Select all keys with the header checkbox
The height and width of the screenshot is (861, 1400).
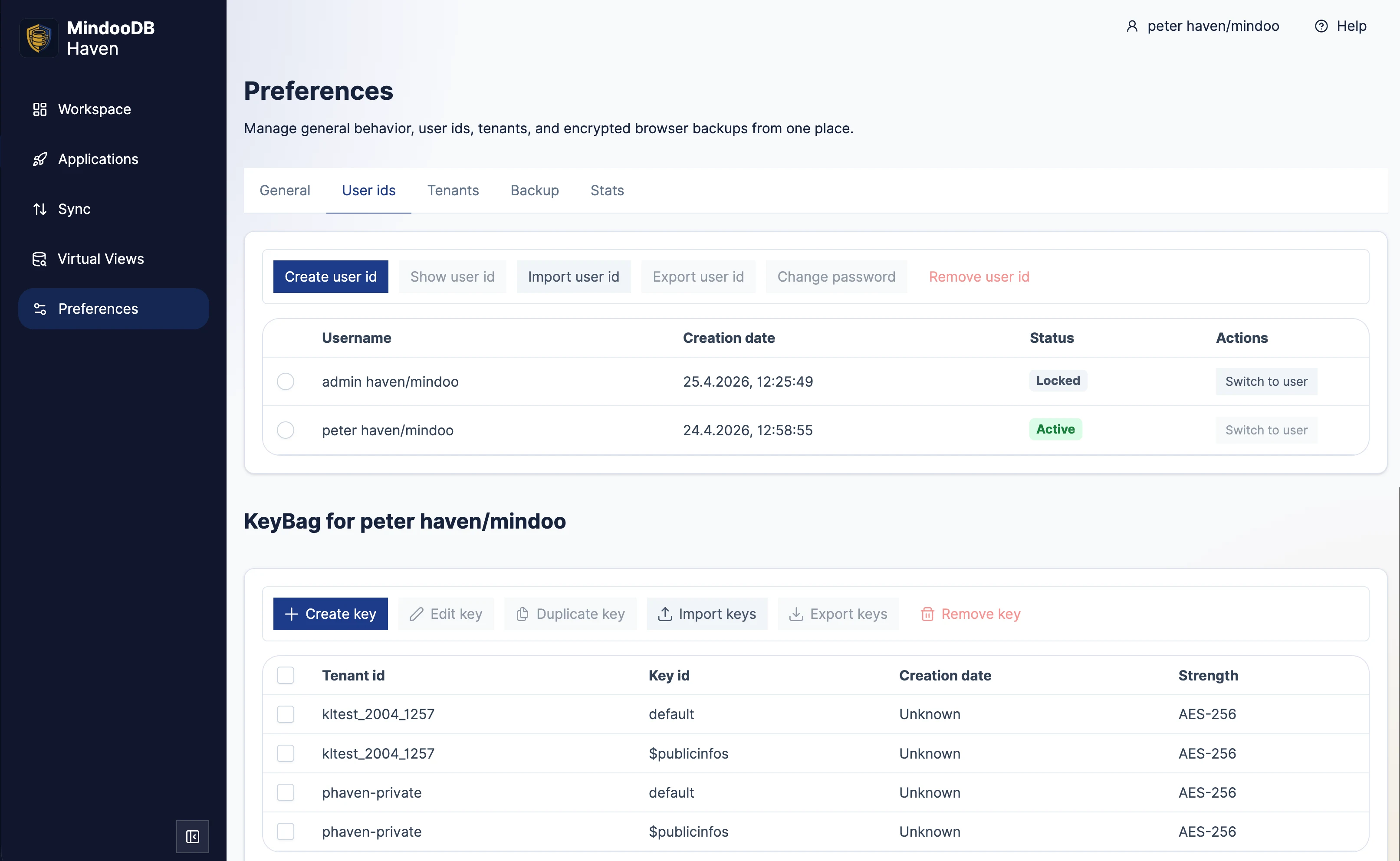[x=285, y=675]
